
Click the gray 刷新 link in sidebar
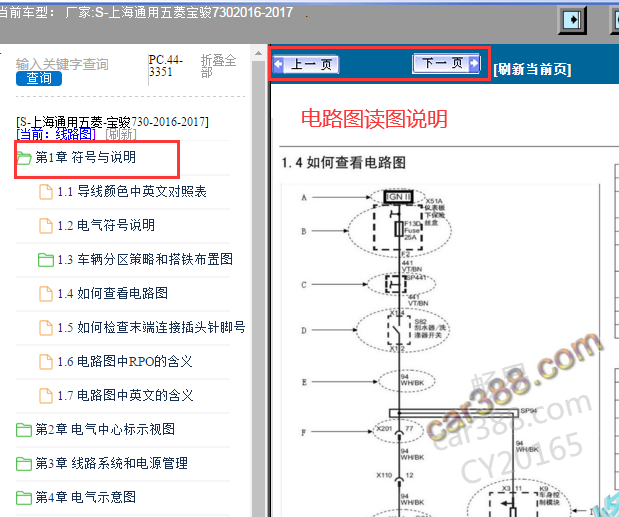click(x=121, y=134)
